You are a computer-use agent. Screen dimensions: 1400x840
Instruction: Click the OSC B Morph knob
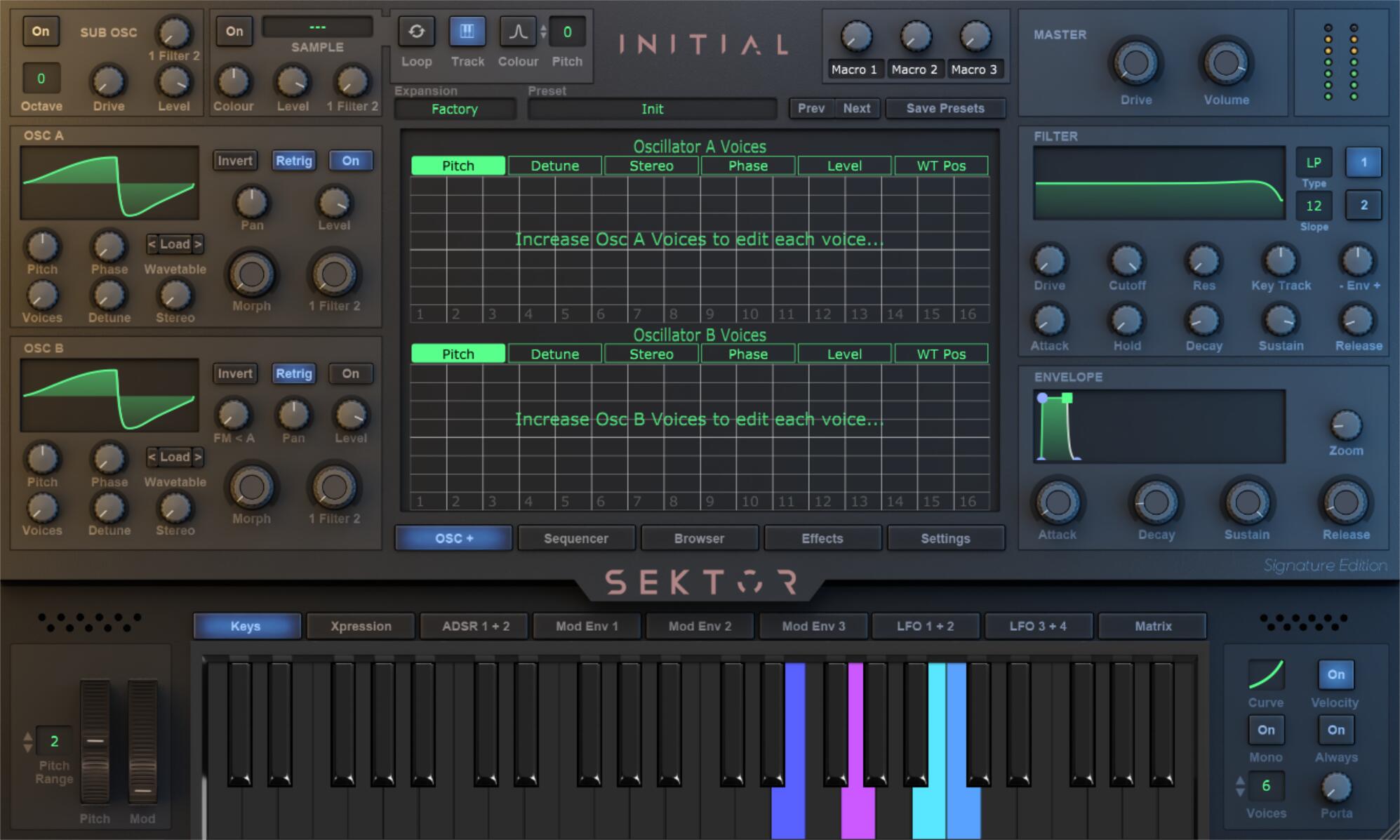pyautogui.click(x=251, y=487)
